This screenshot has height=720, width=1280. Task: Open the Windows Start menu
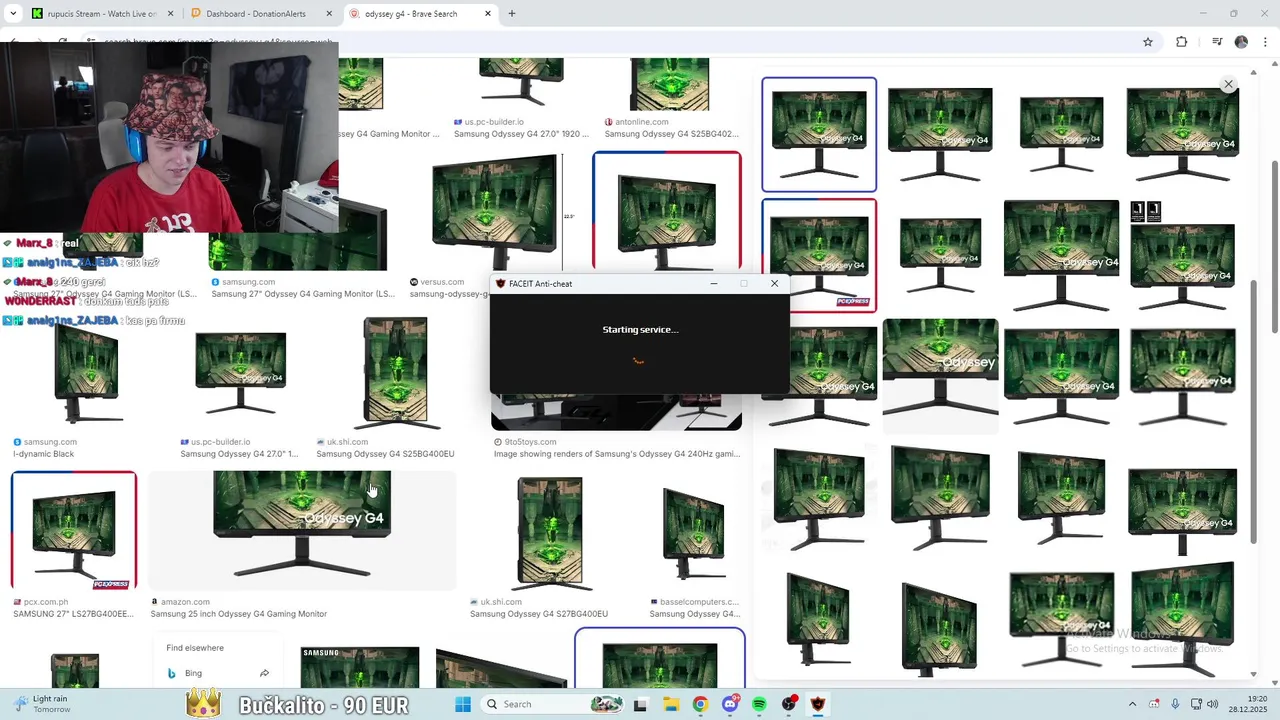pyautogui.click(x=463, y=704)
